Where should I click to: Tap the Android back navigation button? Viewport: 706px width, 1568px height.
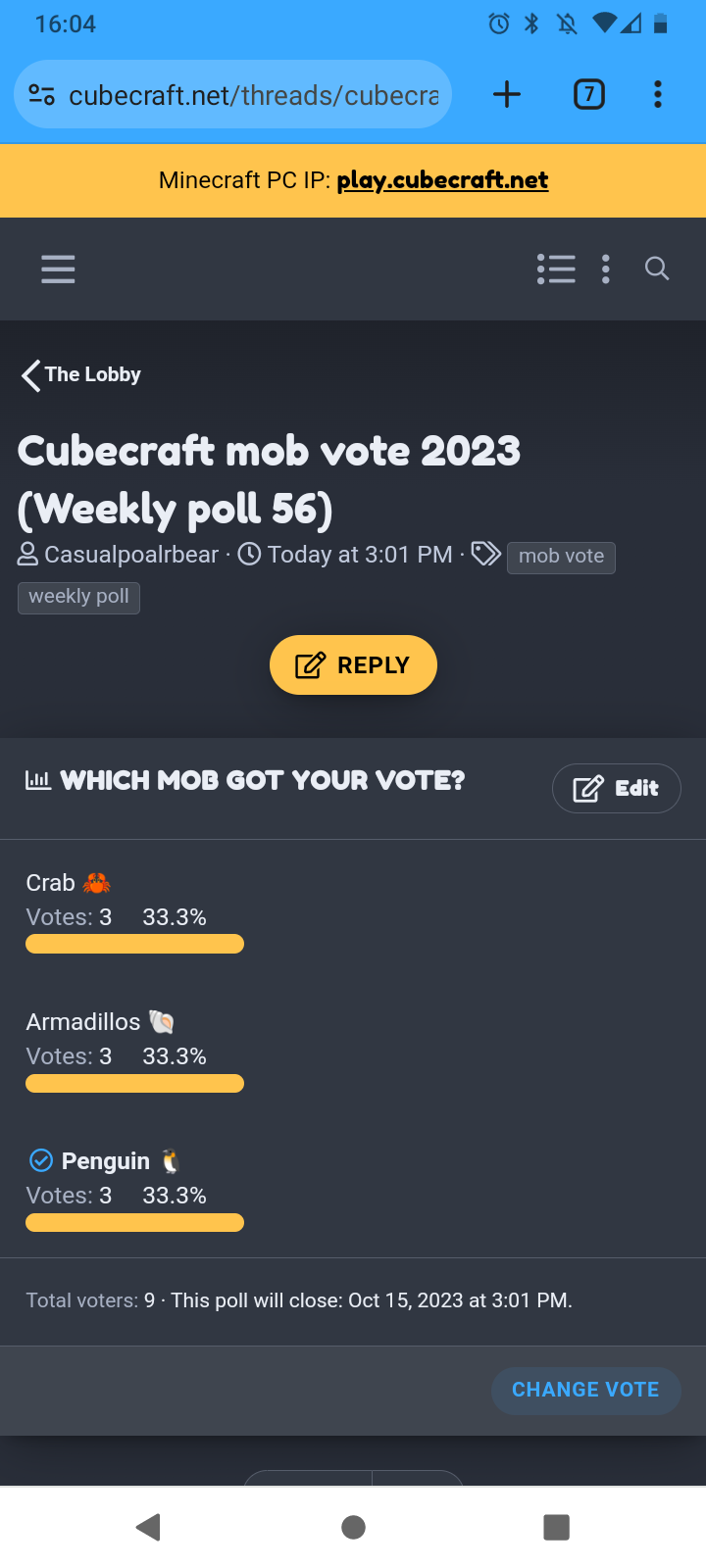148,1526
